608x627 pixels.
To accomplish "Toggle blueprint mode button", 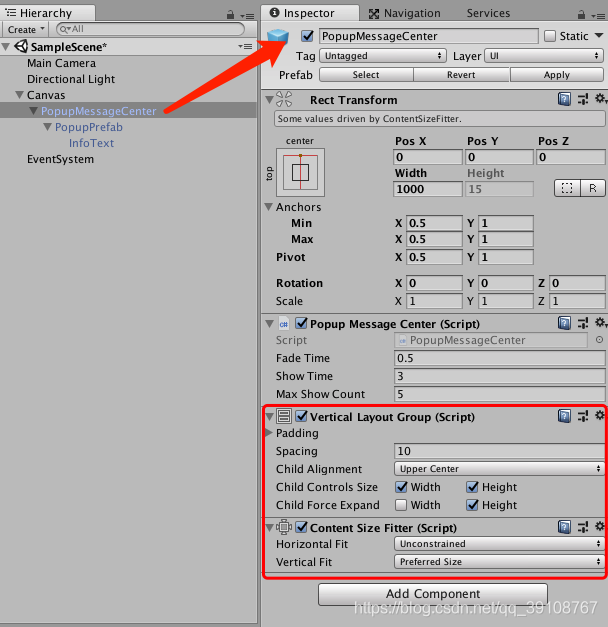I will point(567,188).
